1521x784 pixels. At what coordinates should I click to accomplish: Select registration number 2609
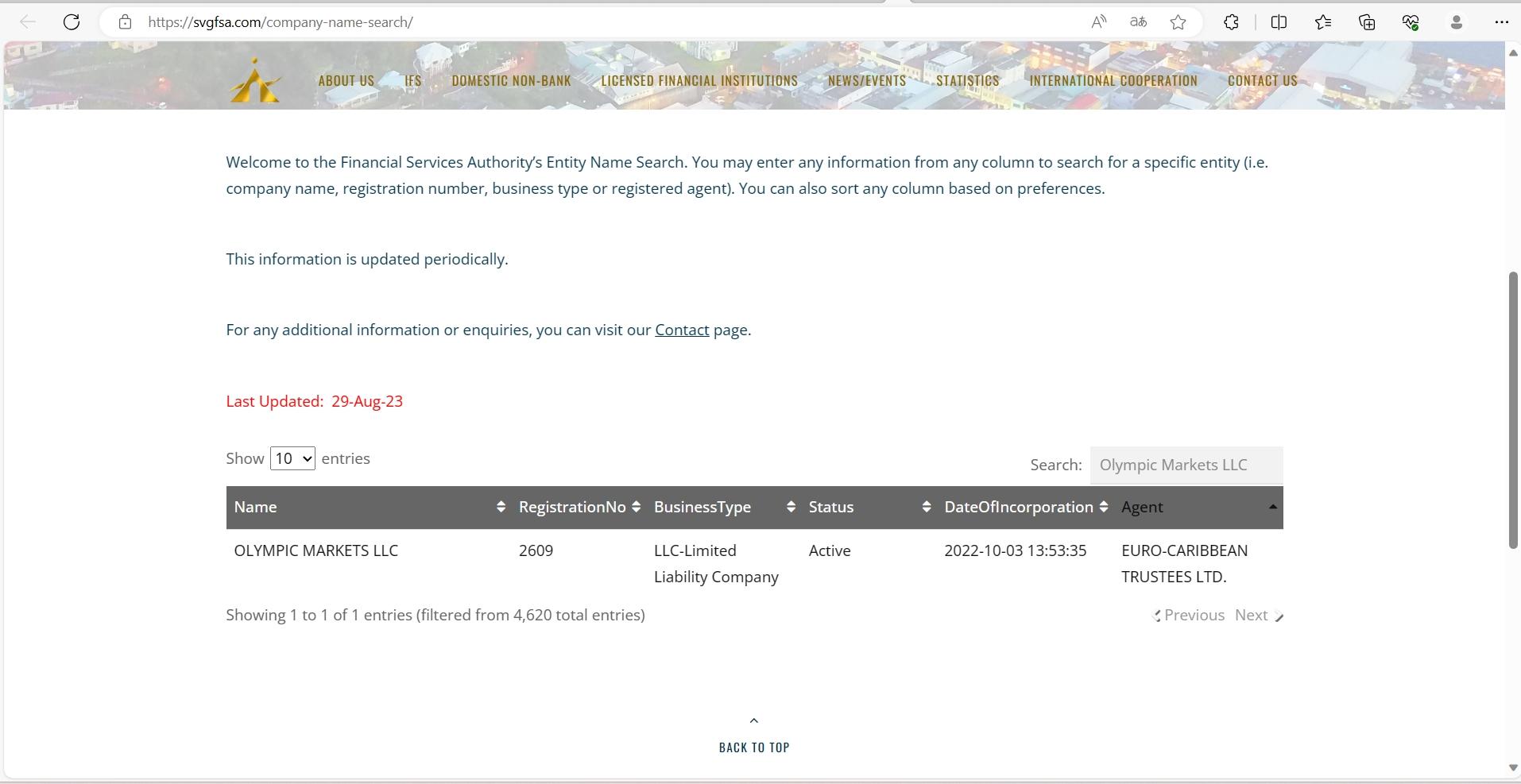tap(536, 550)
